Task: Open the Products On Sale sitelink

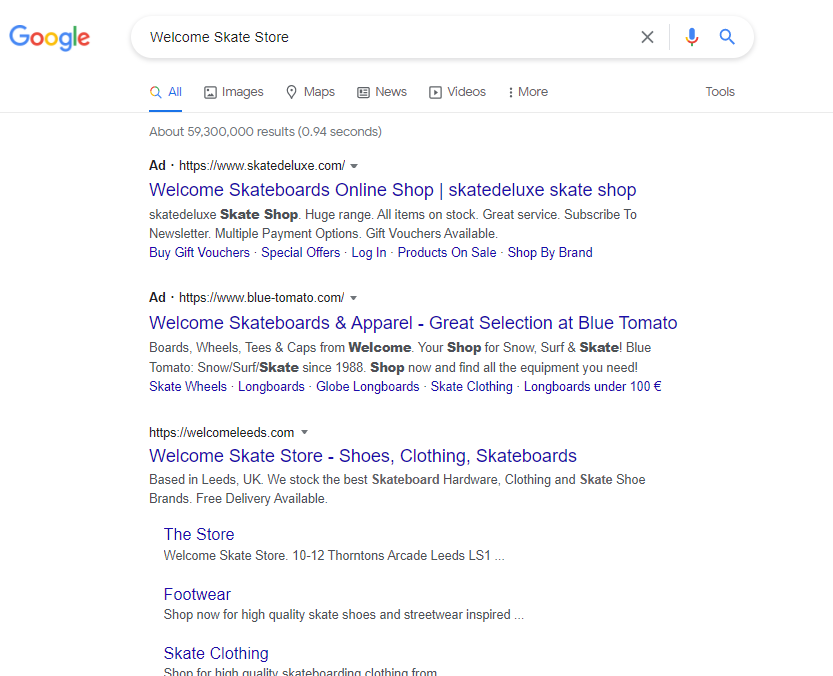Action: click(447, 252)
